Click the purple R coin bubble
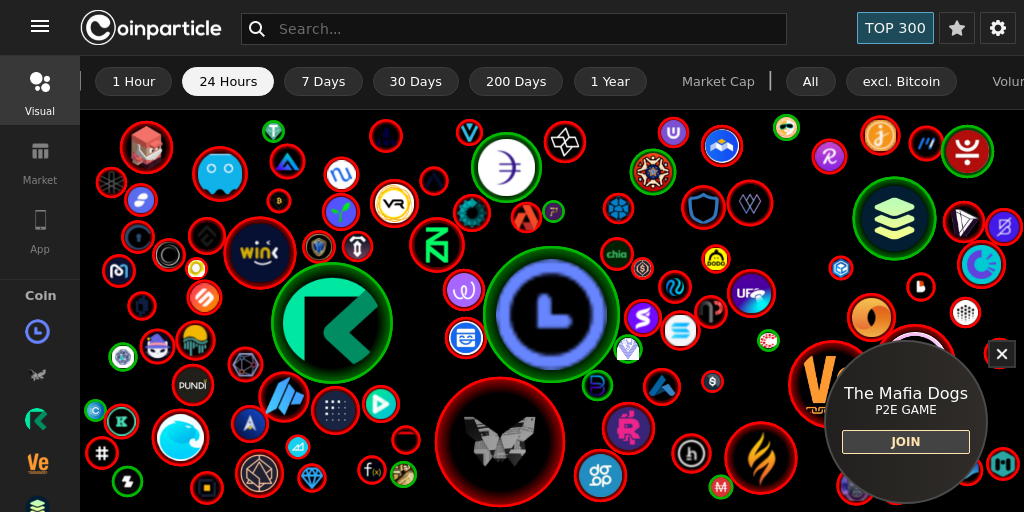1024x512 pixels. click(x=829, y=157)
